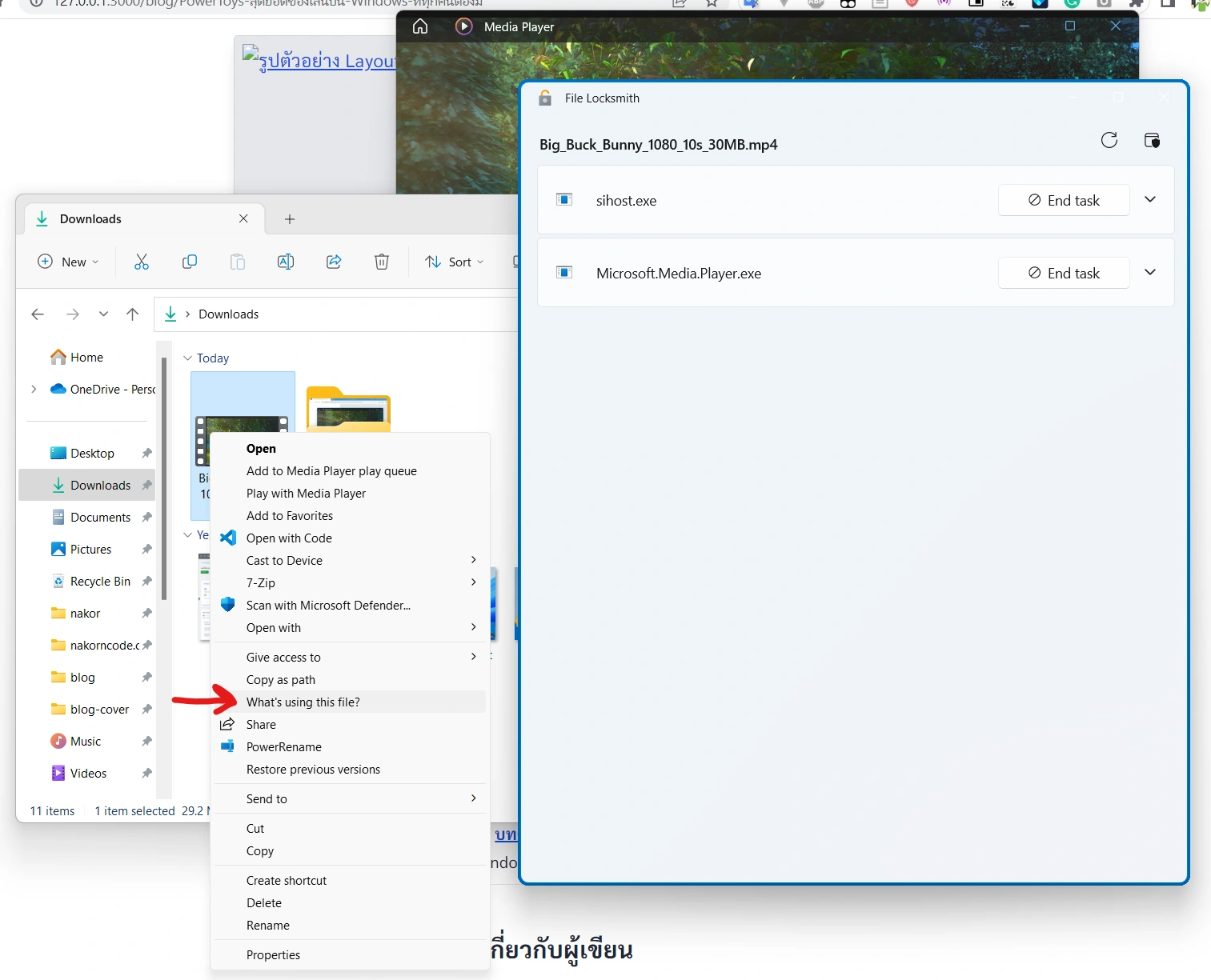Expand Give access to submenu
The width and height of the screenshot is (1211, 980).
[350, 658]
